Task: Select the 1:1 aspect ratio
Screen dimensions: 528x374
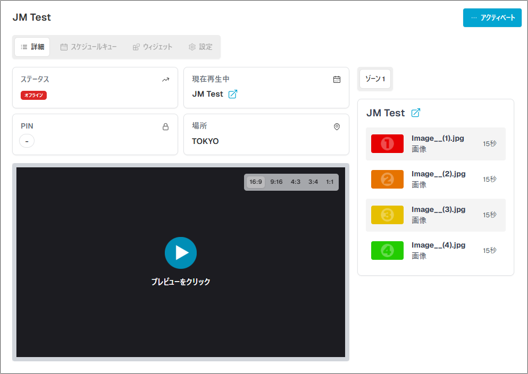Action: click(330, 182)
